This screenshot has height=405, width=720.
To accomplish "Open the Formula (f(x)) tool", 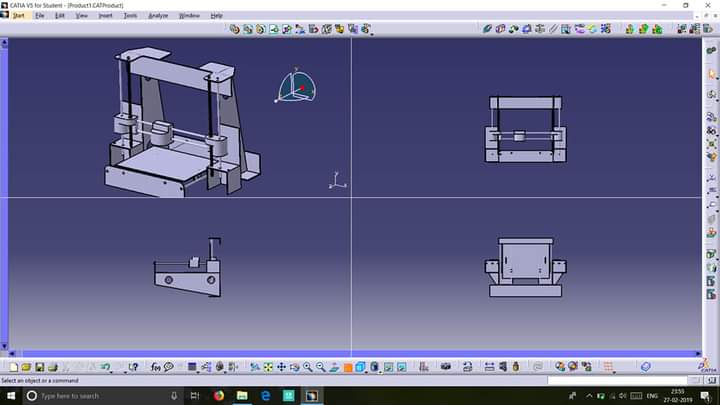I will 156,367.
